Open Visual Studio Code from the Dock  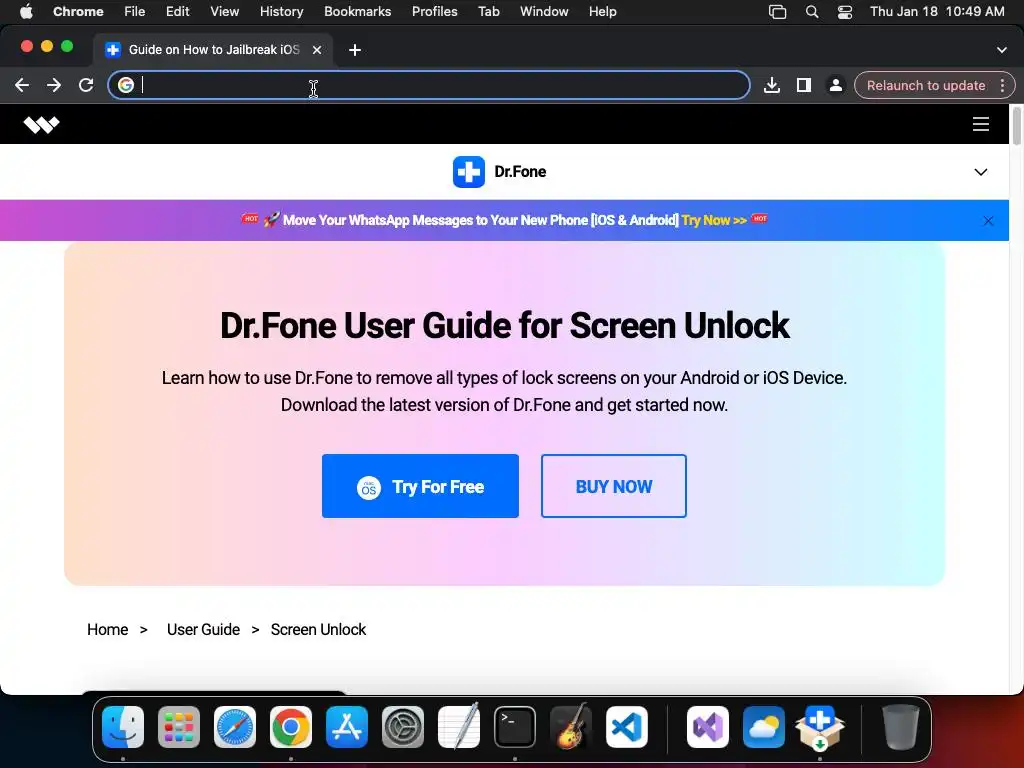coord(627,727)
